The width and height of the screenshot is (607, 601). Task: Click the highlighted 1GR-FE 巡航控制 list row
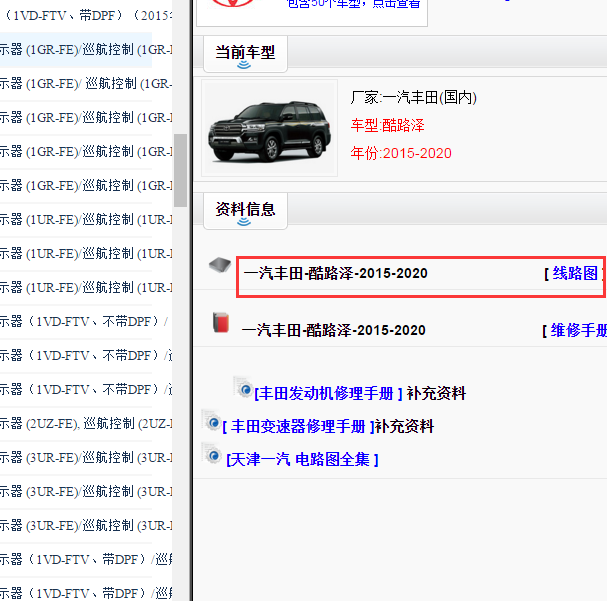(x=76, y=50)
